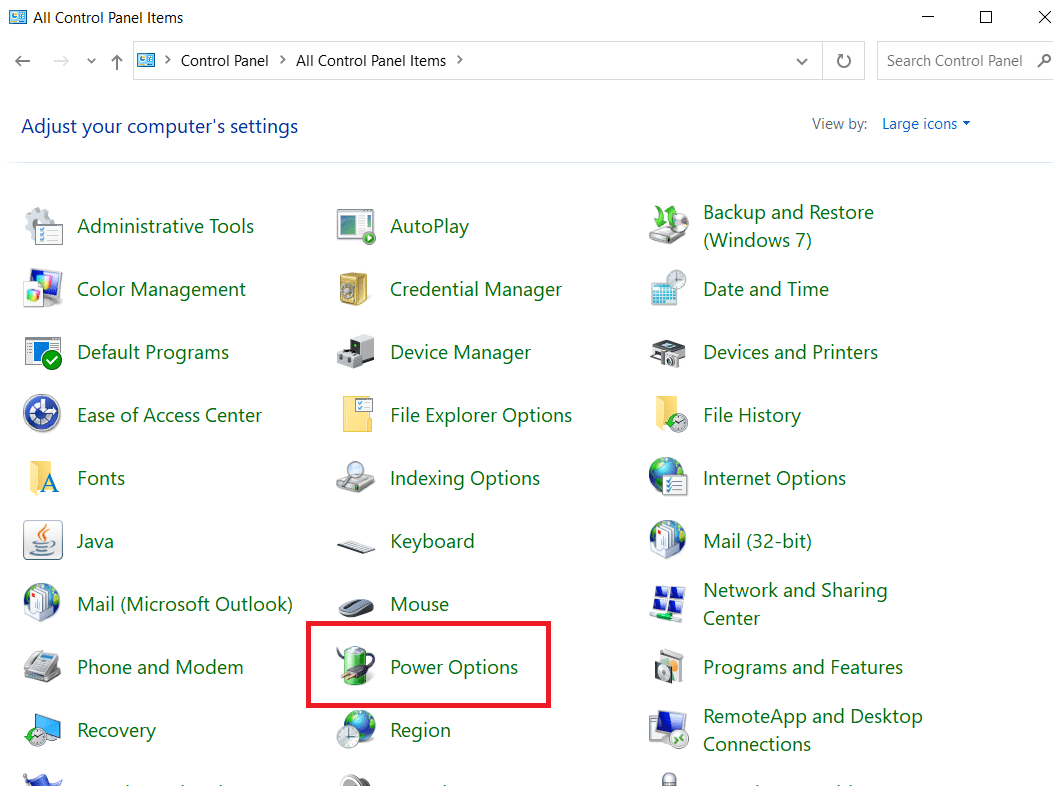
Task: Open the Network and Sharing Center icon
Action: (668, 604)
